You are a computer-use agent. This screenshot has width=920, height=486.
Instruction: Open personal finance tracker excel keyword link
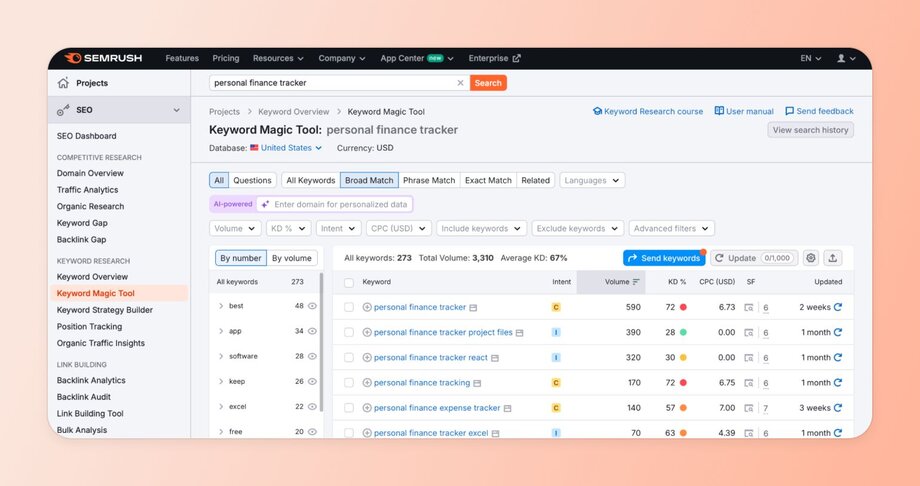click(x=431, y=433)
